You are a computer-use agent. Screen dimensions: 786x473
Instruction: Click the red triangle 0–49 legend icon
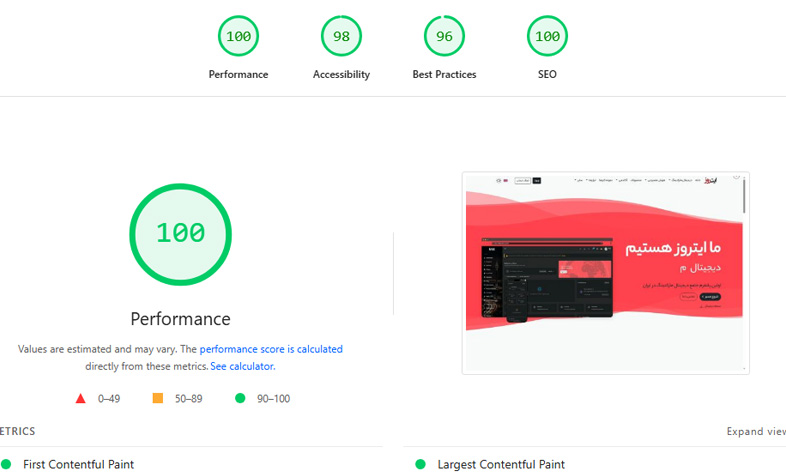pyautogui.click(x=81, y=398)
